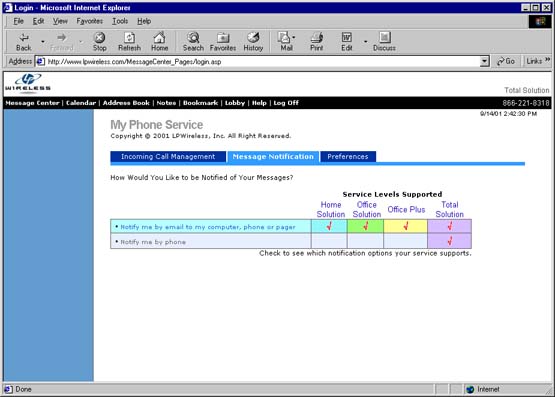Follow the Address Book navigation link
555x397 pixels.
[x=126, y=103]
